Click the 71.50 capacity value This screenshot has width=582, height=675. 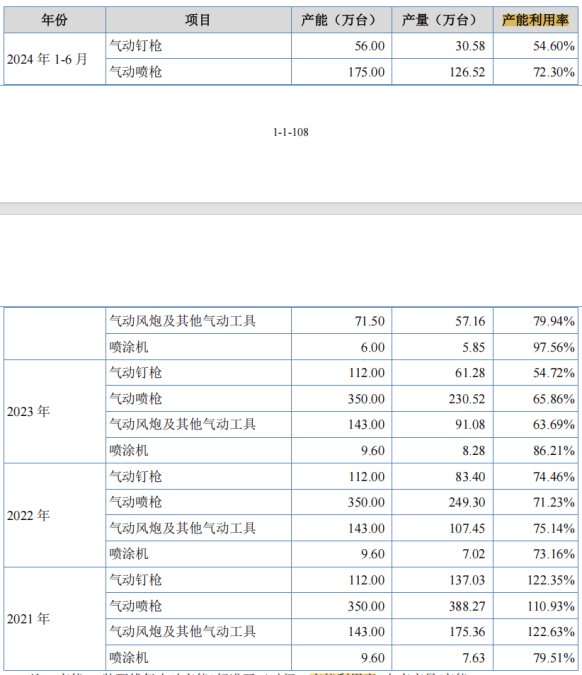(369, 321)
